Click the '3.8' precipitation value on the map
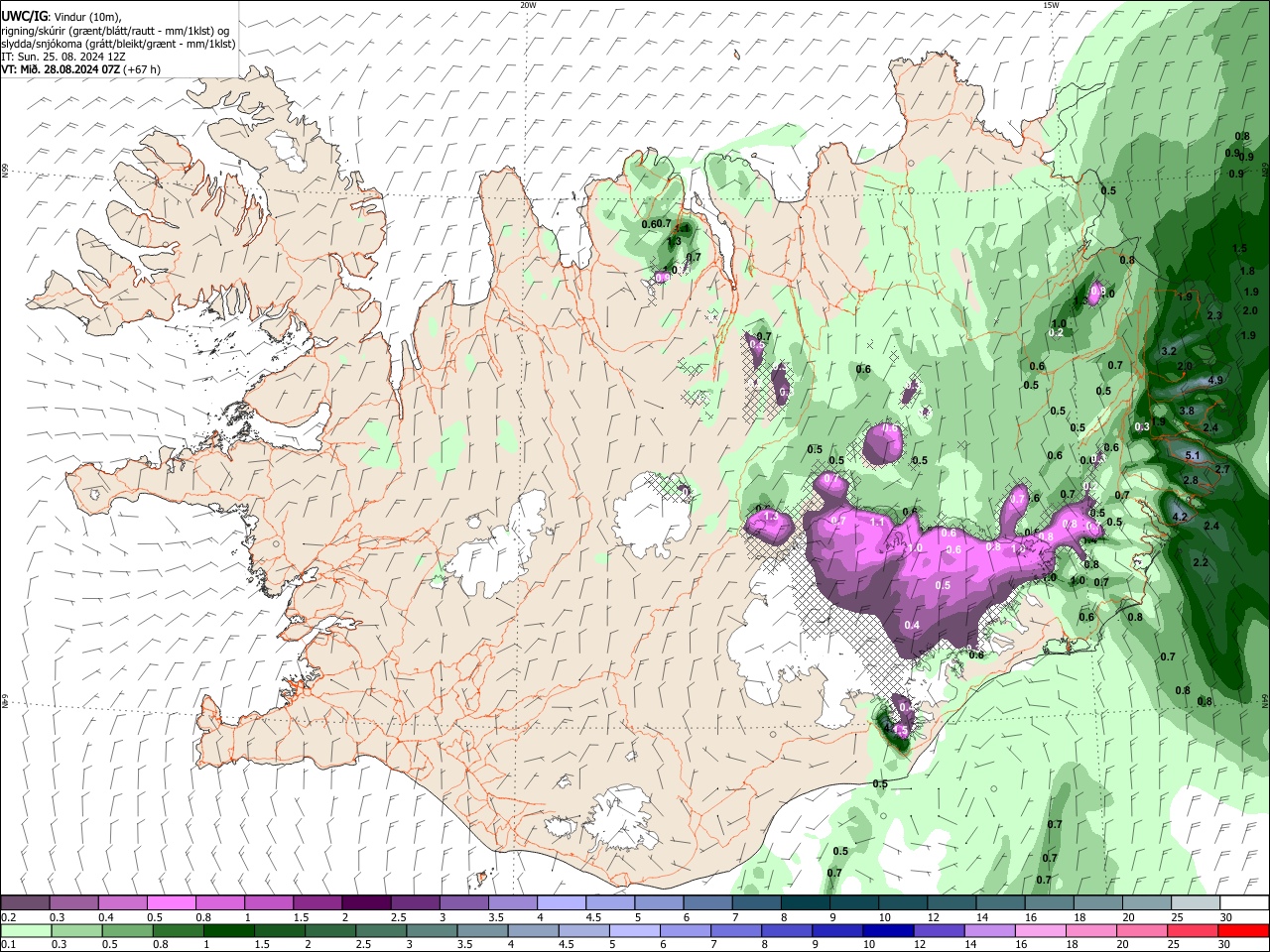This screenshot has height=952, width=1270. tap(1186, 412)
